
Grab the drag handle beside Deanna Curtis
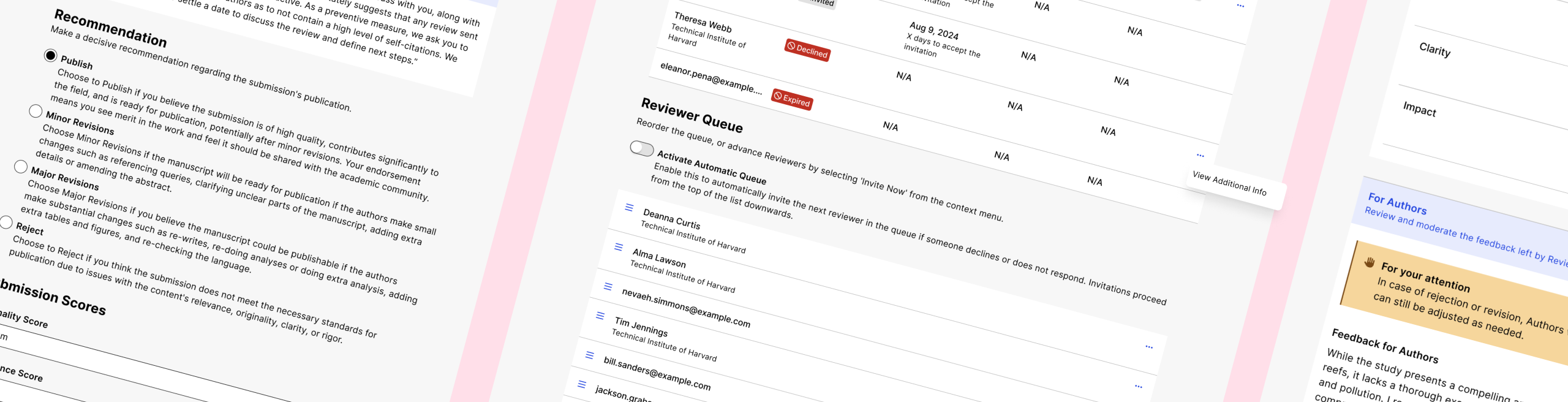click(x=629, y=208)
